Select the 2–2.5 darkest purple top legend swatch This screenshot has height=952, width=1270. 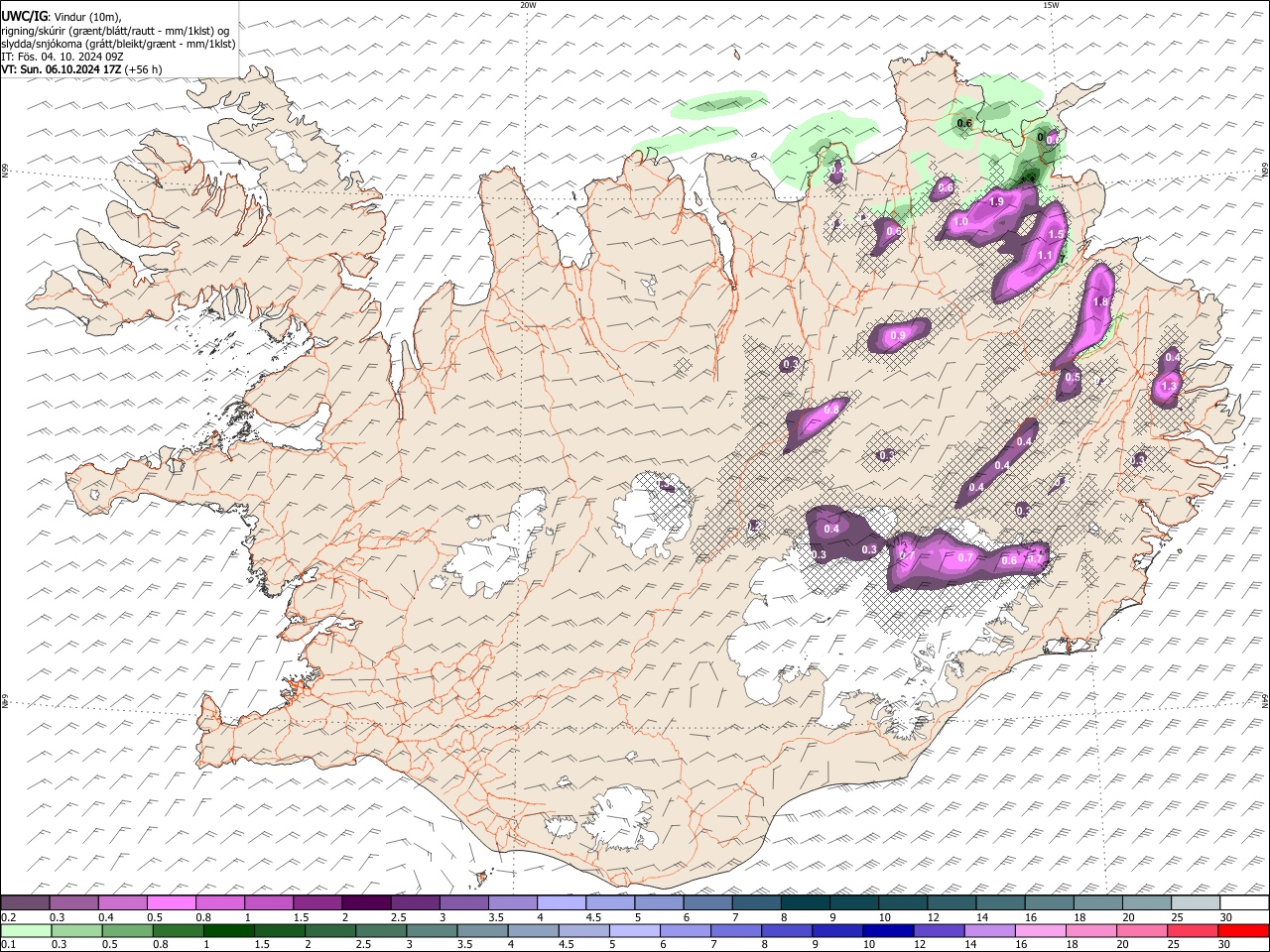pyautogui.click(x=366, y=903)
